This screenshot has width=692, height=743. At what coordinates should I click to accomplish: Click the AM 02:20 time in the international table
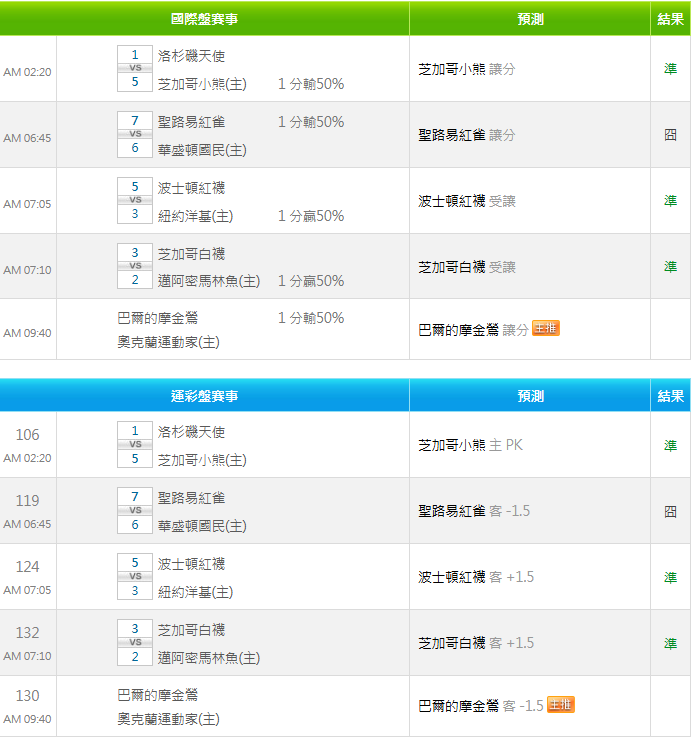click(27, 72)
